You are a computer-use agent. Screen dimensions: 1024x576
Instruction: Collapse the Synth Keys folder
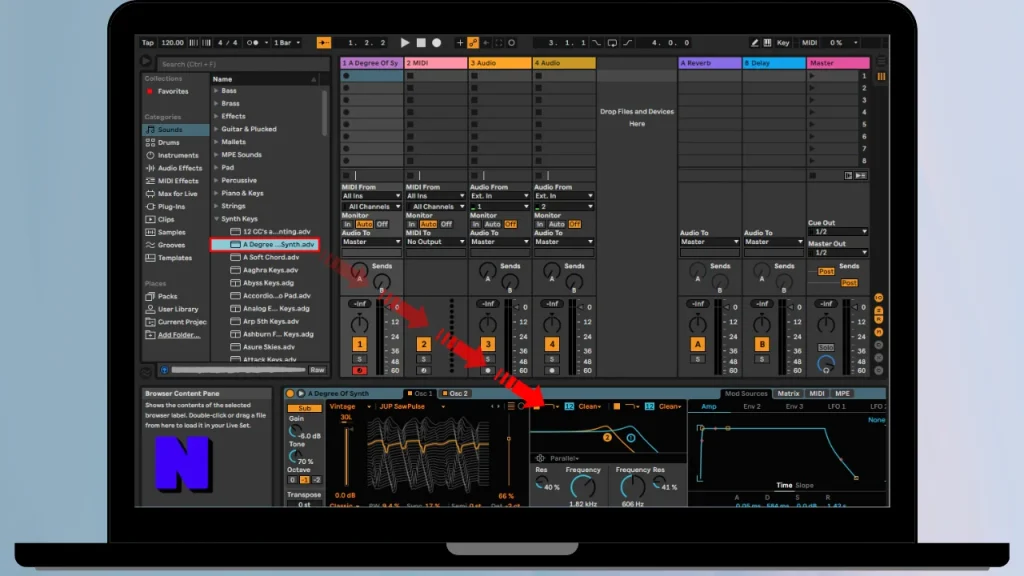216,219
